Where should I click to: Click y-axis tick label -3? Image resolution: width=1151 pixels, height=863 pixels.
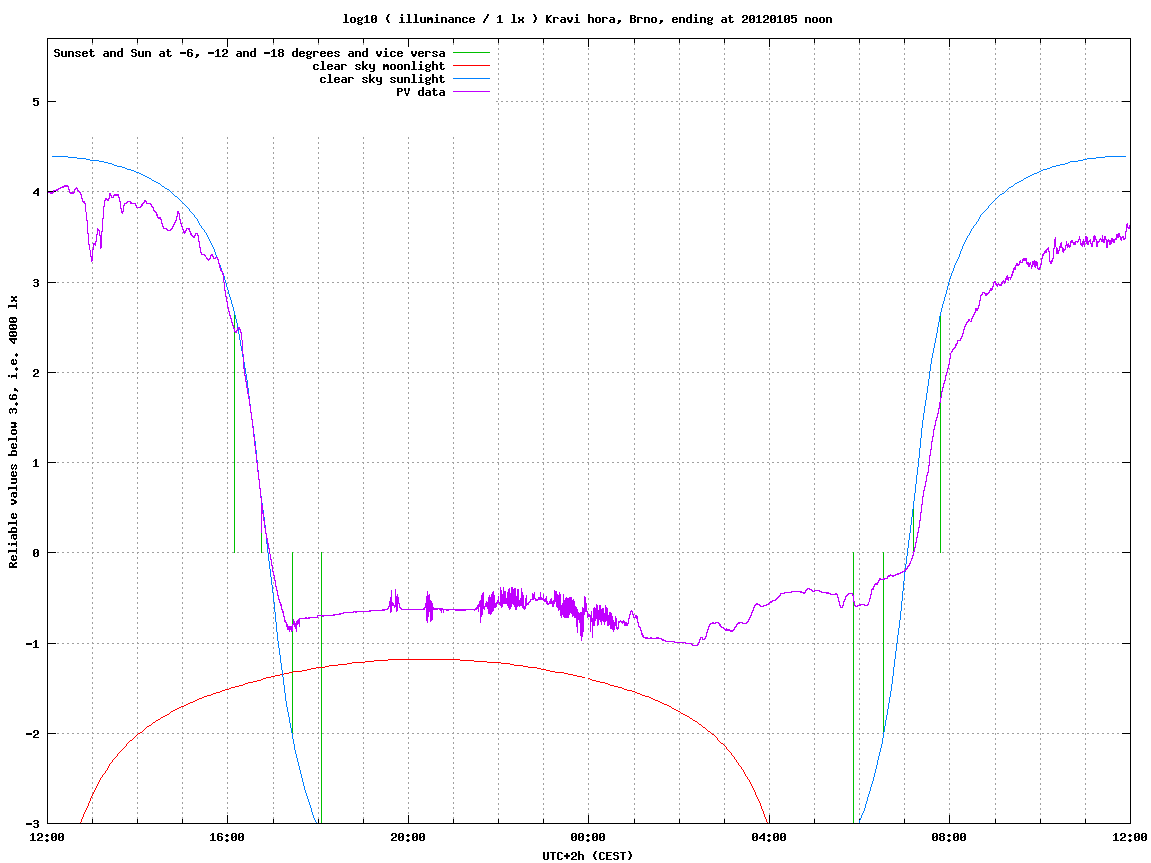coord(32,824)
